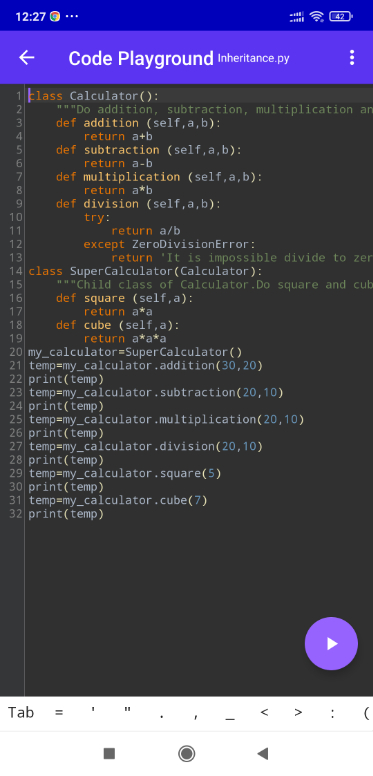Tap the Android recent apps square button
This screenshot has width=373, height=776.
pos(109,754)
